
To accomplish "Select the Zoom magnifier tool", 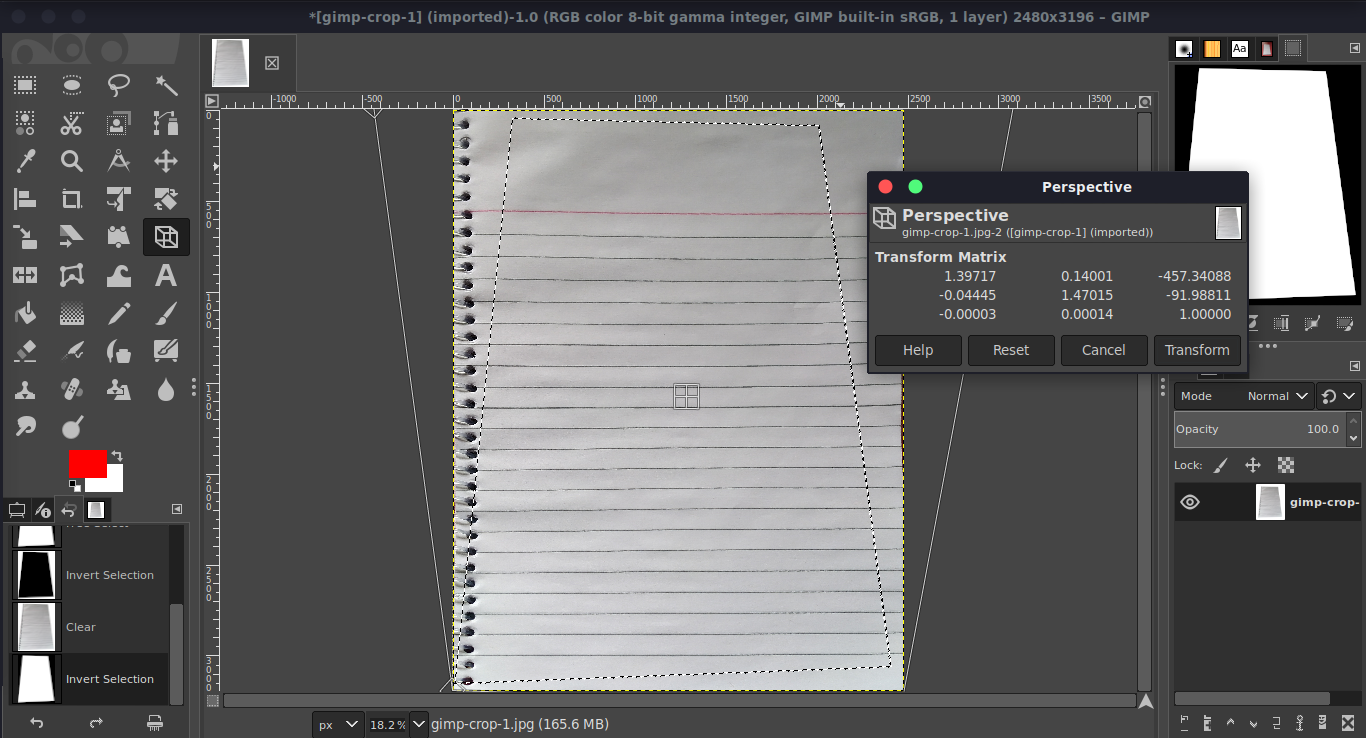I will 72,161.
